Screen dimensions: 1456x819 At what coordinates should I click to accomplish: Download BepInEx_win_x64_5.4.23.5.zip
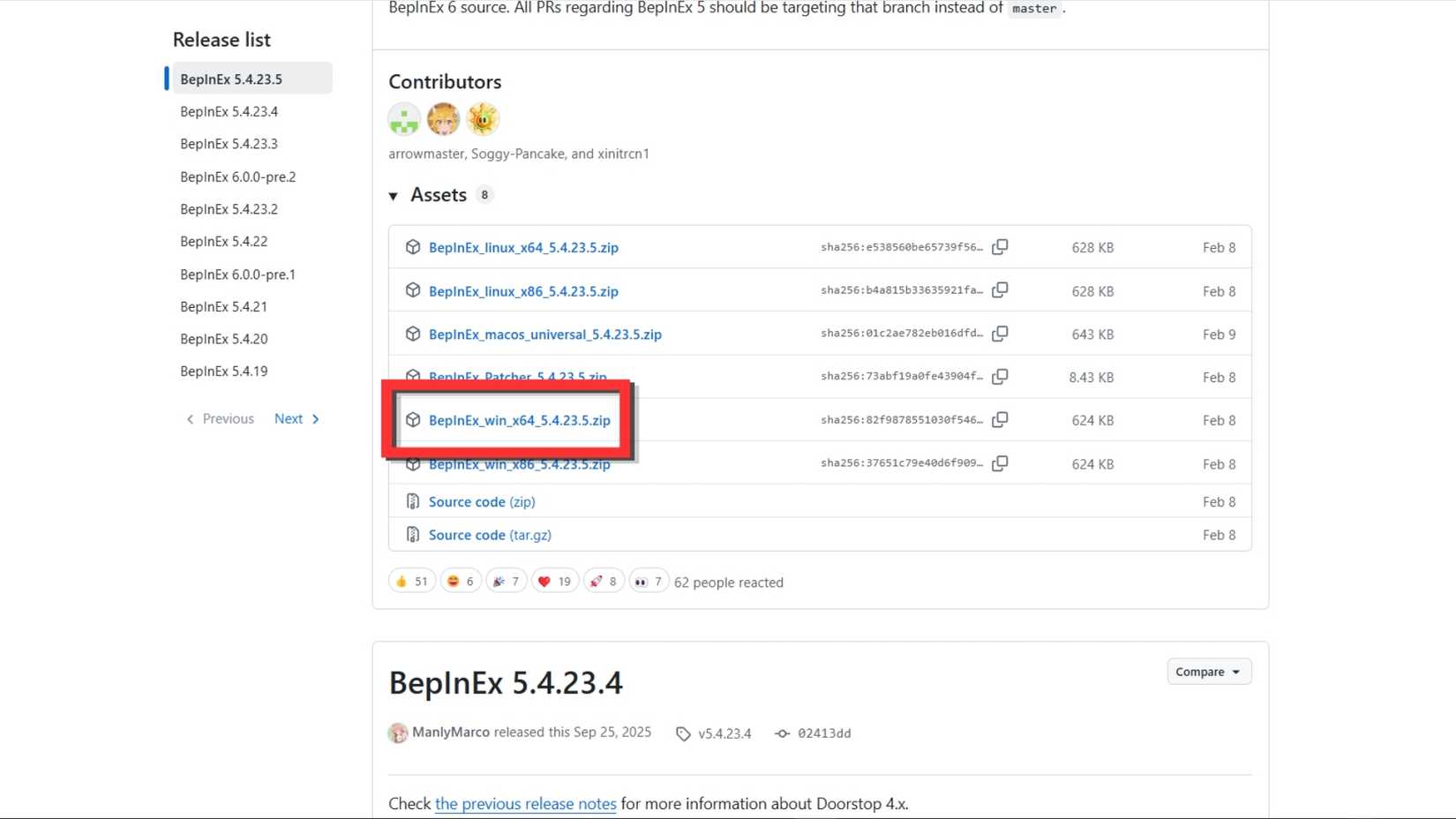point(520,420)
